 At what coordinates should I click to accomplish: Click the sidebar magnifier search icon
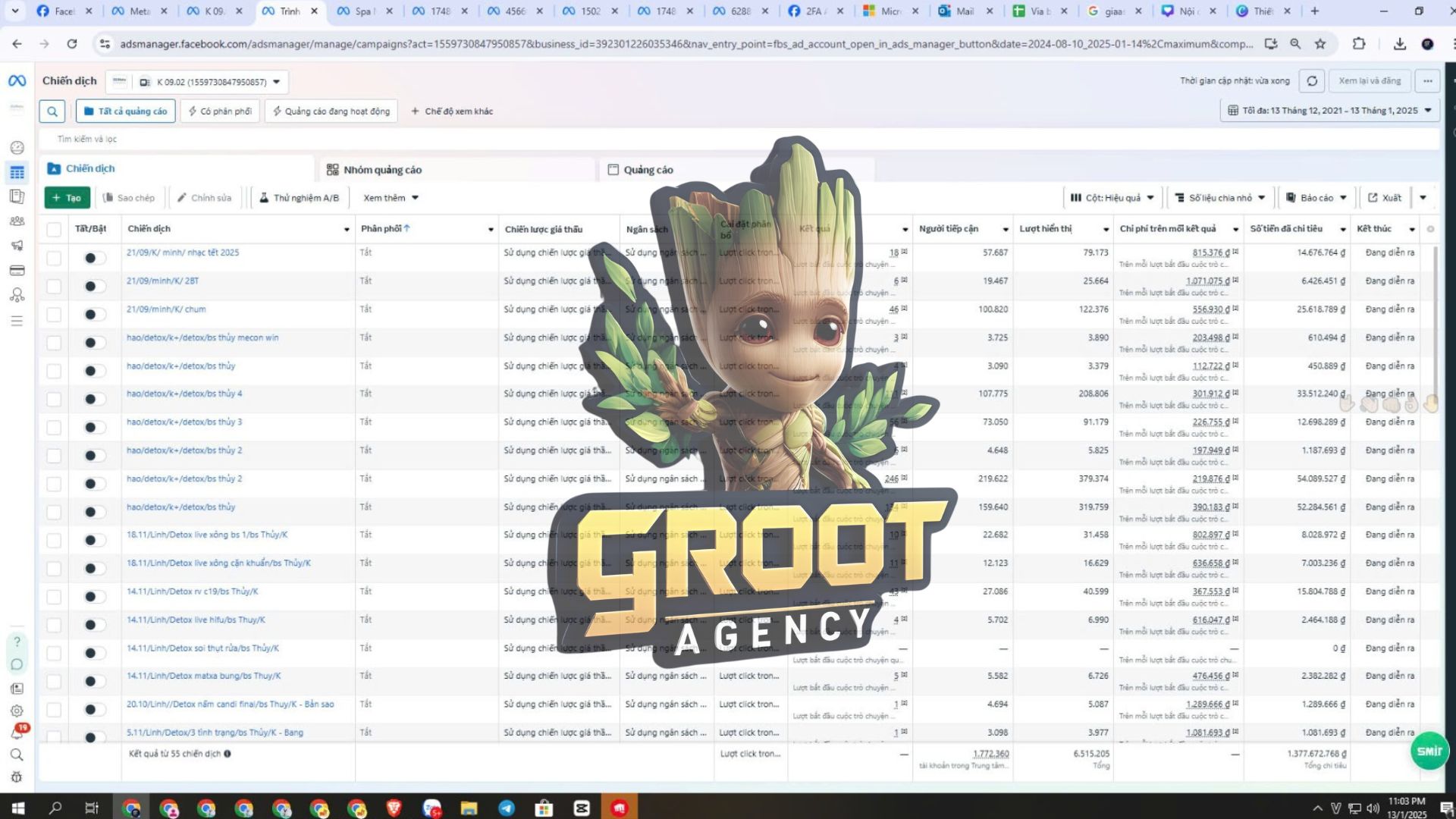click(x=17, y=755)
